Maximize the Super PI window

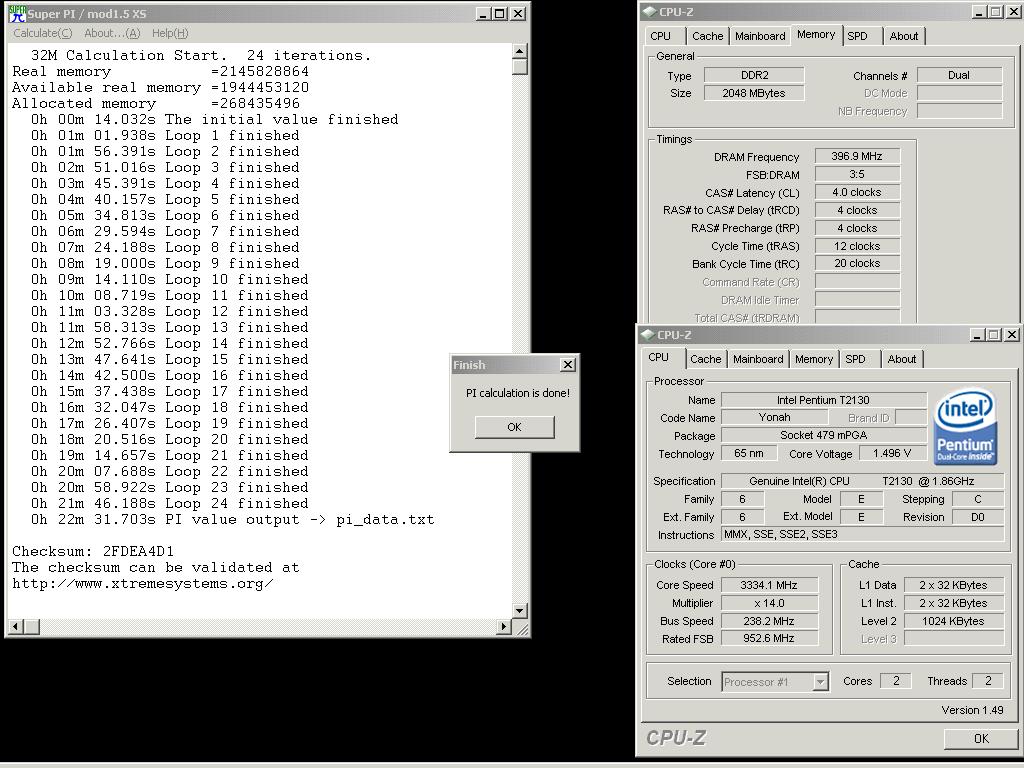pos(500,14)
